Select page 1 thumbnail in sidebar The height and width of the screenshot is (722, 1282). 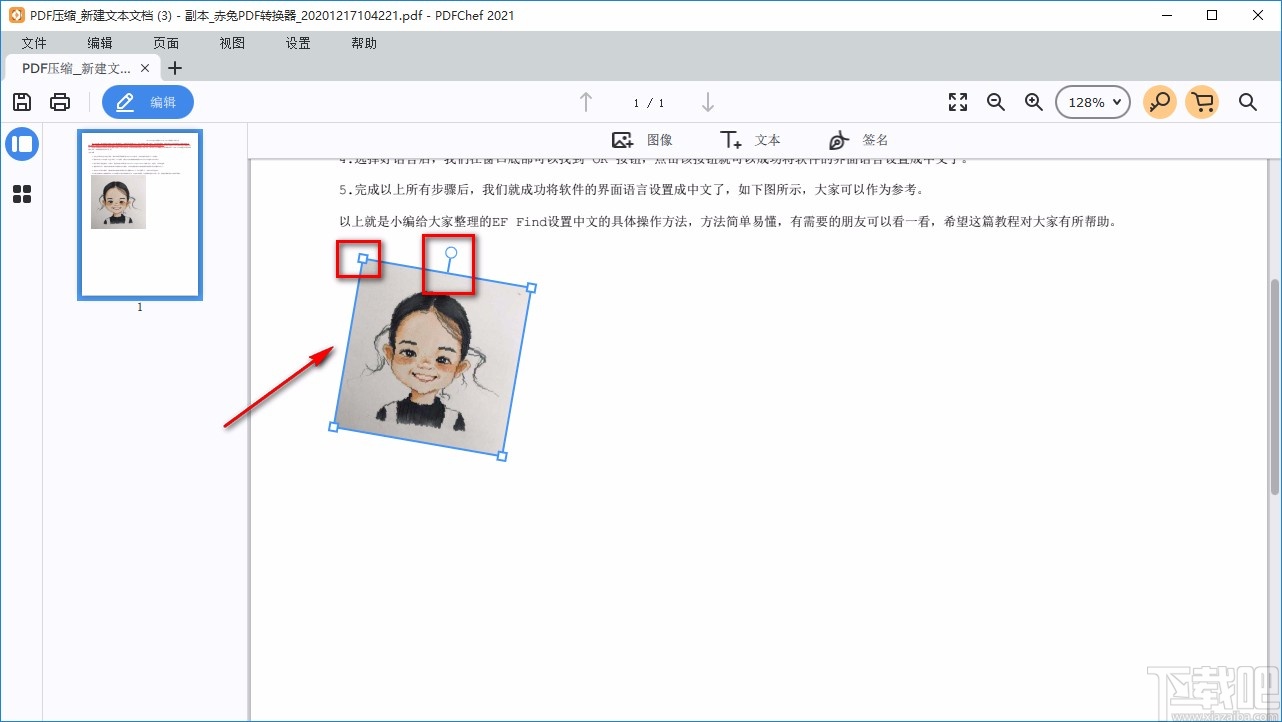[x=139, y=214]
